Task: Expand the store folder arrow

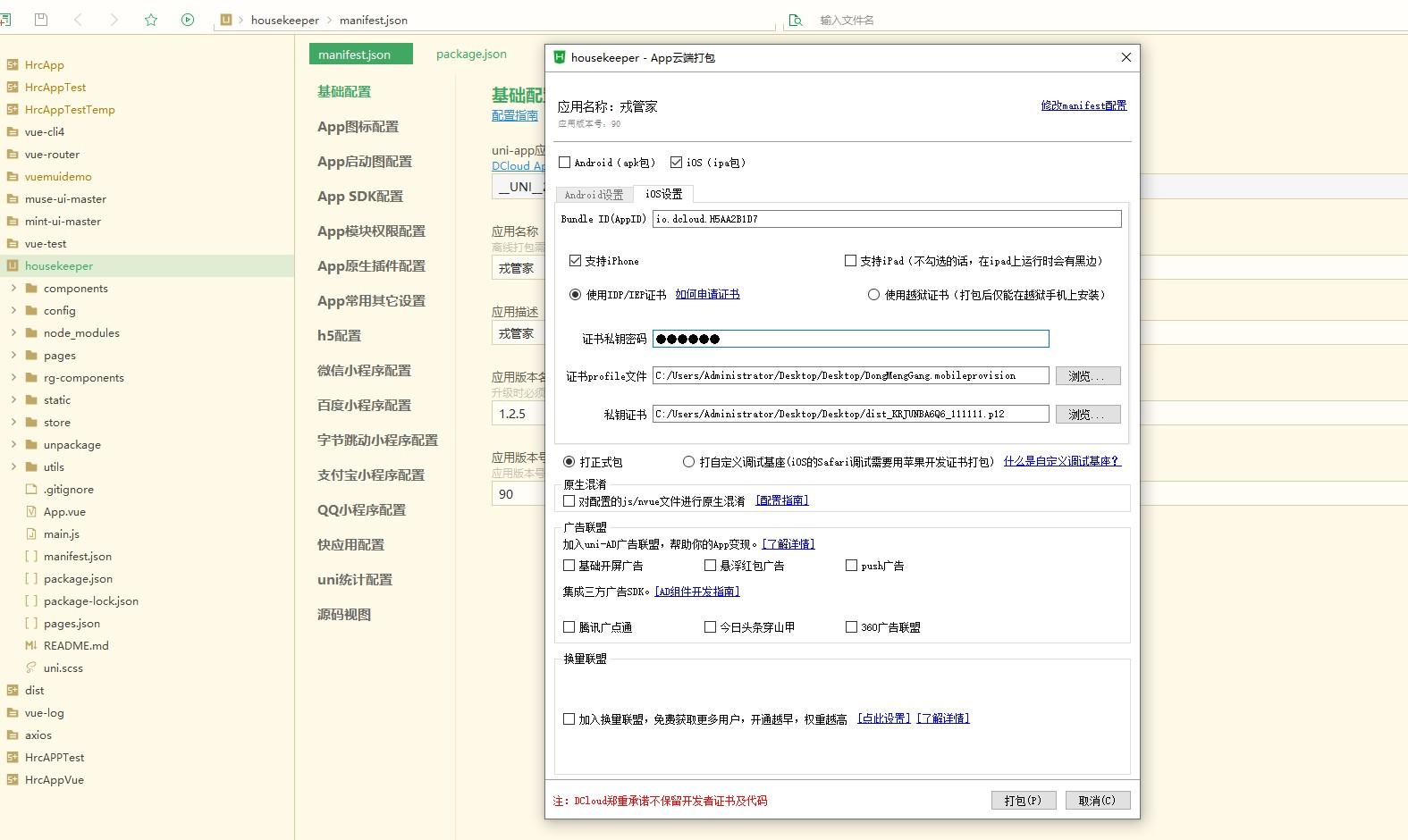Action: 13,422
